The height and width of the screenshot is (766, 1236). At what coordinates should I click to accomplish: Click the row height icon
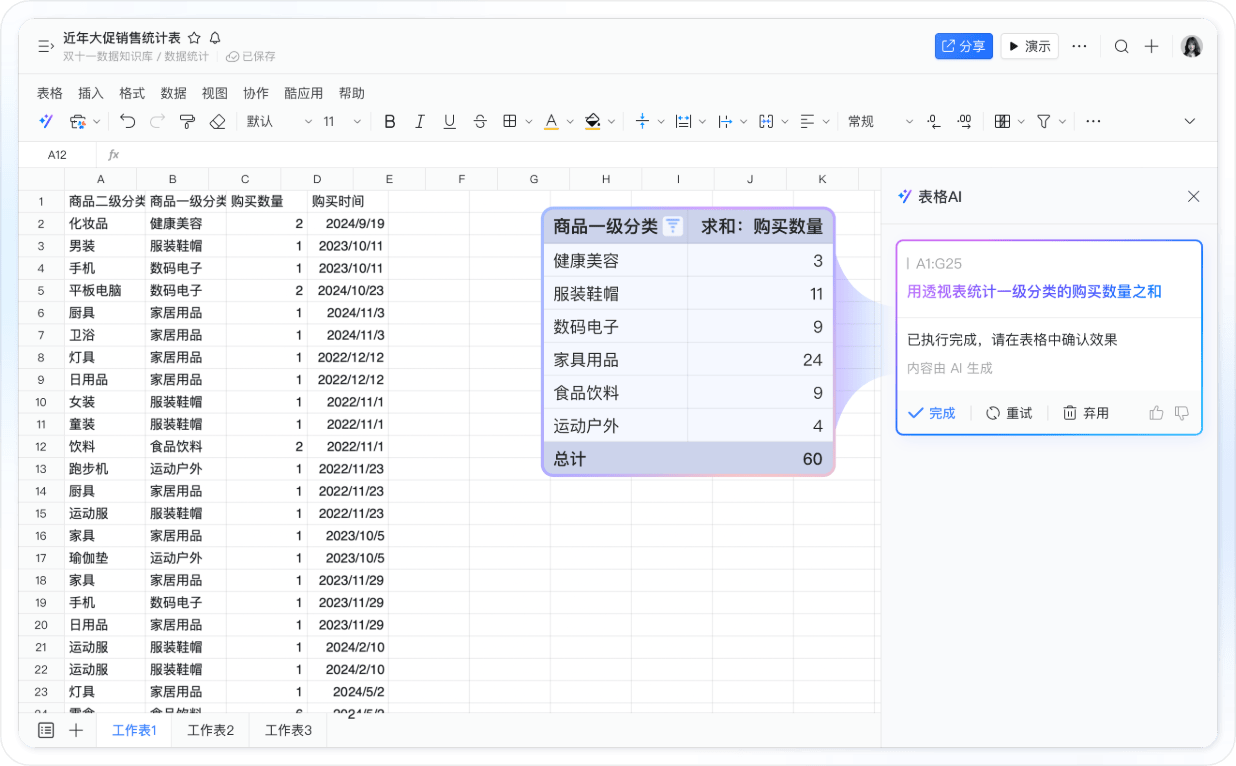click(x=684, y=121)
